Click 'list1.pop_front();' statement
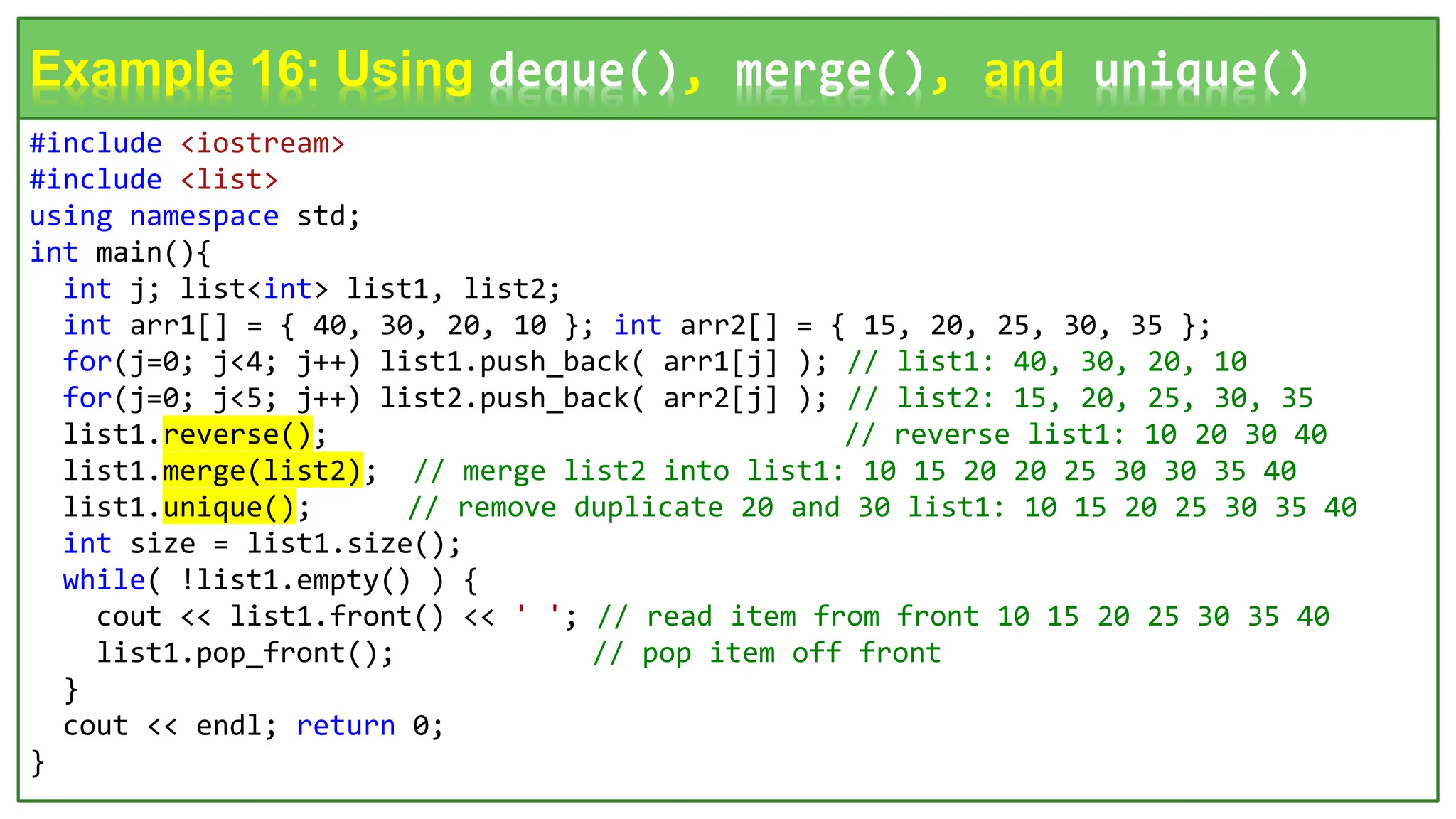The width and height of the screenshot is (1456, 819). click(245, 653)
